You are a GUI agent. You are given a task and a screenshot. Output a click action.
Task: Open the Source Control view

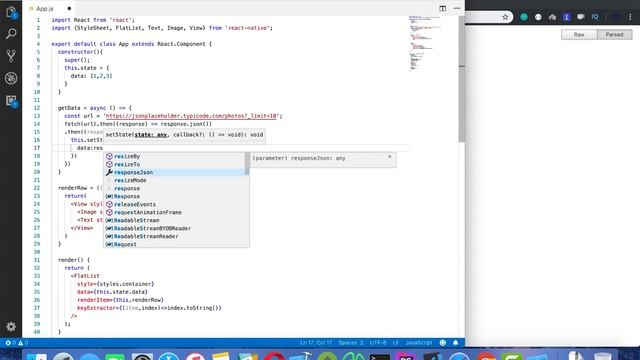(x=11, y=56)
